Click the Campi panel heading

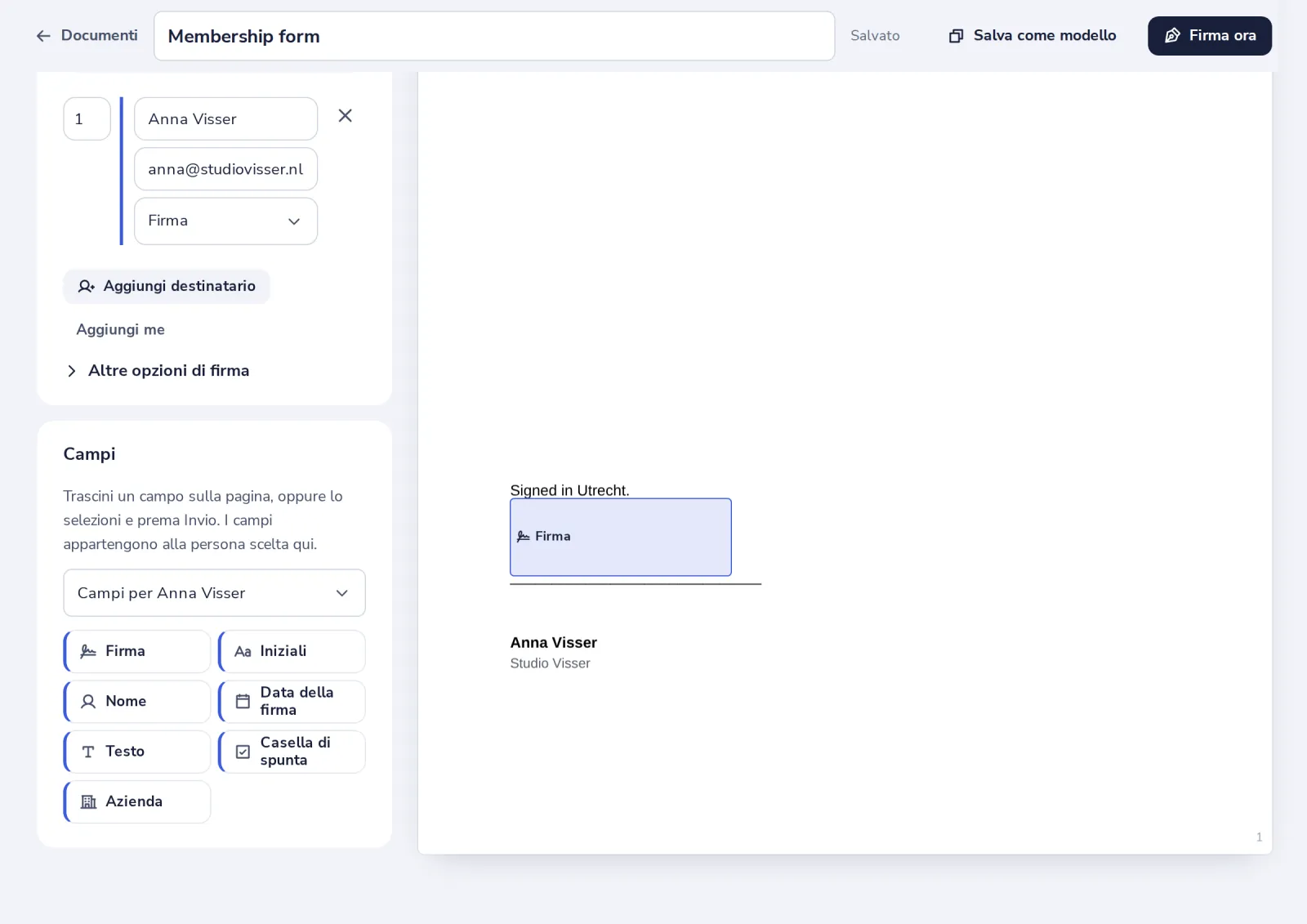(89, 453)
